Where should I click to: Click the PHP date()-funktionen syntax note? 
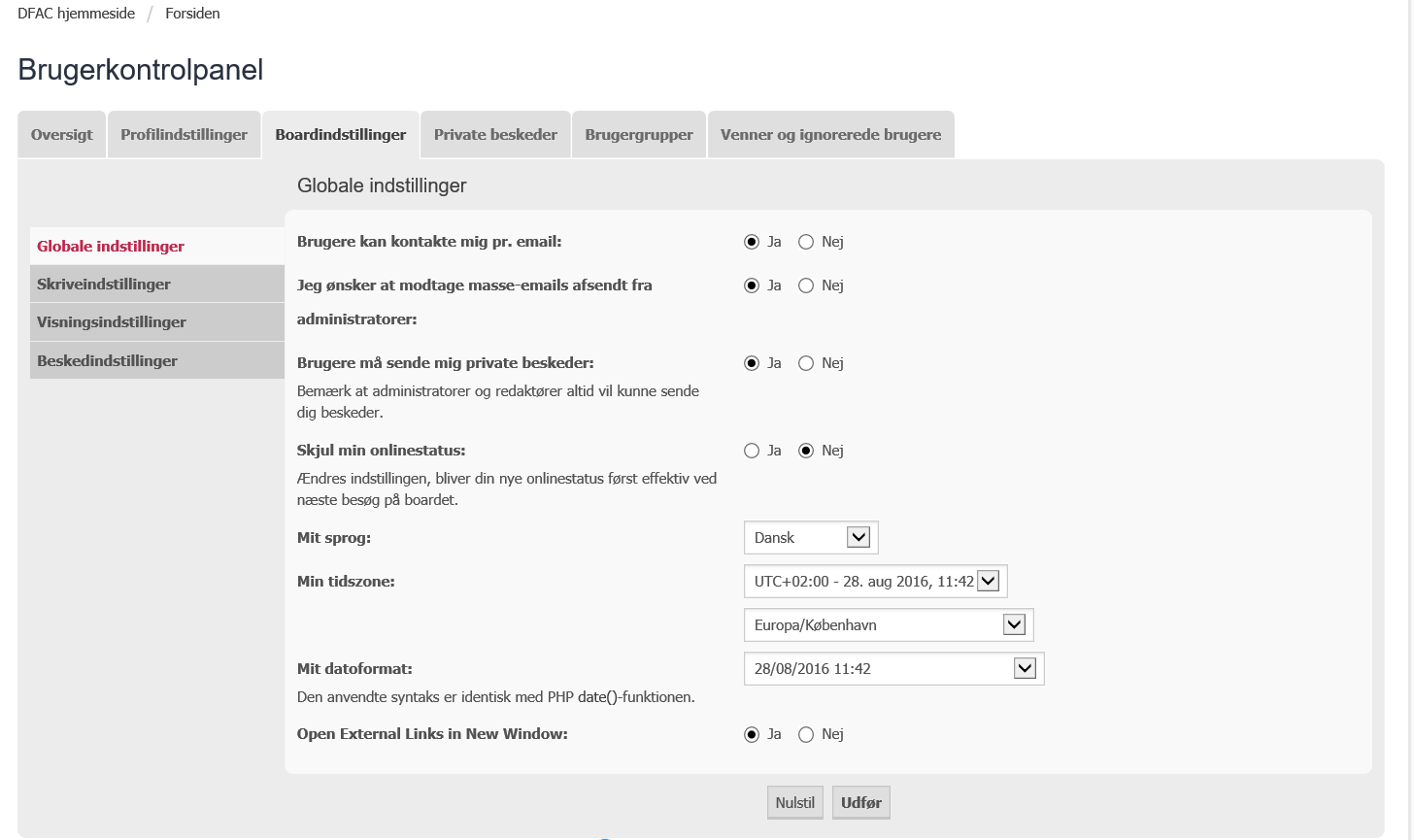pos(496,697)
